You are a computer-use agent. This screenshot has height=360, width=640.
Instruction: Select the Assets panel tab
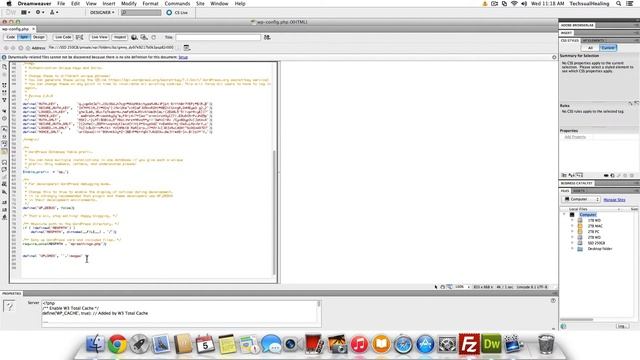pos(579,191)
